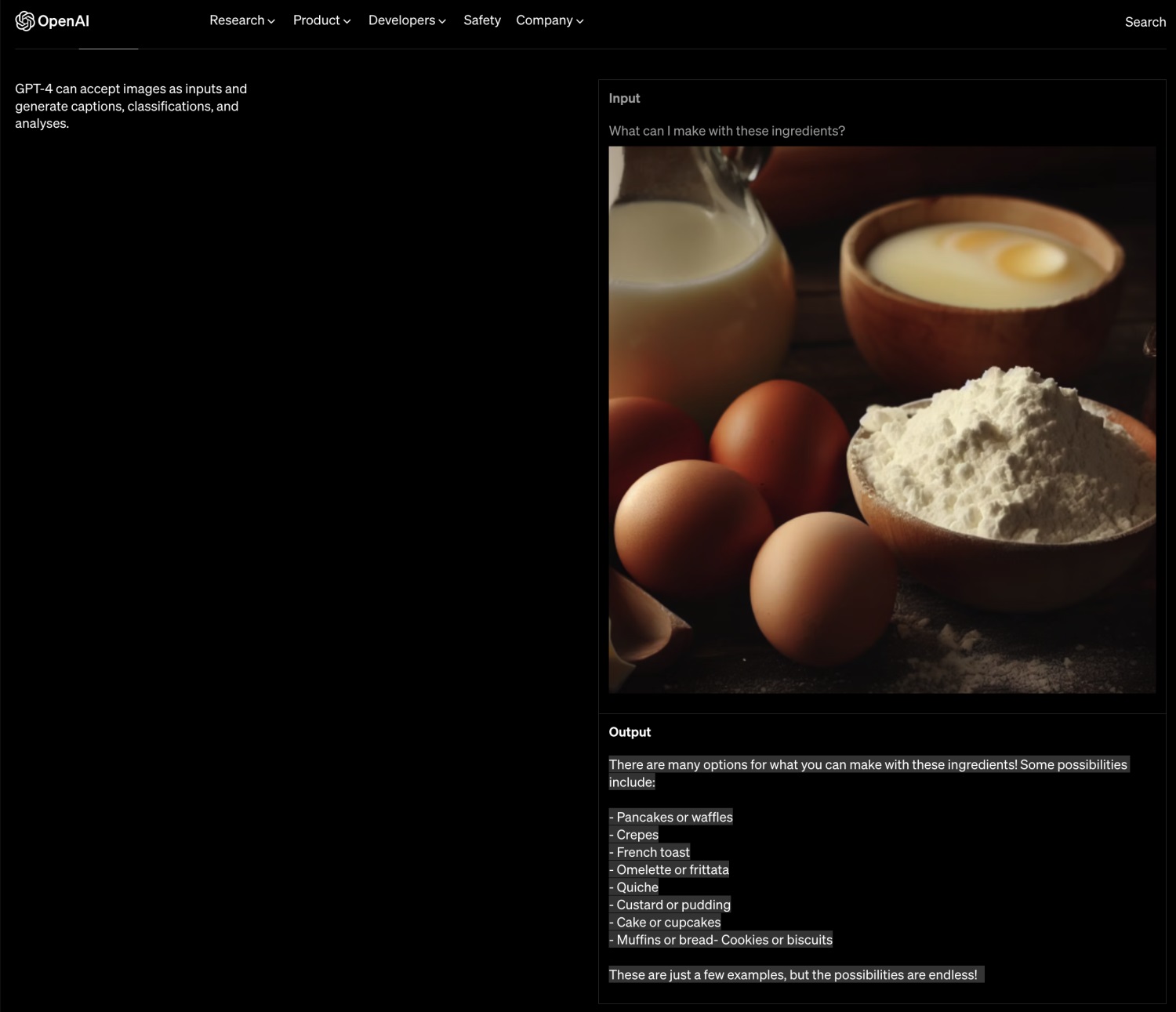This screenshot has height=1012, width=1176.
Task: Click the ingredients photo with eggs and flour
Action: (882, 419)
